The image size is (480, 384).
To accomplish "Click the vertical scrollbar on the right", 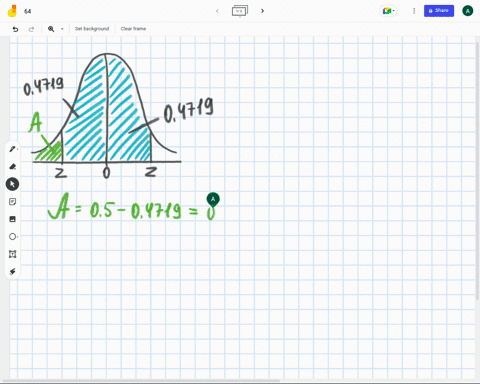I will click(478, 170).
